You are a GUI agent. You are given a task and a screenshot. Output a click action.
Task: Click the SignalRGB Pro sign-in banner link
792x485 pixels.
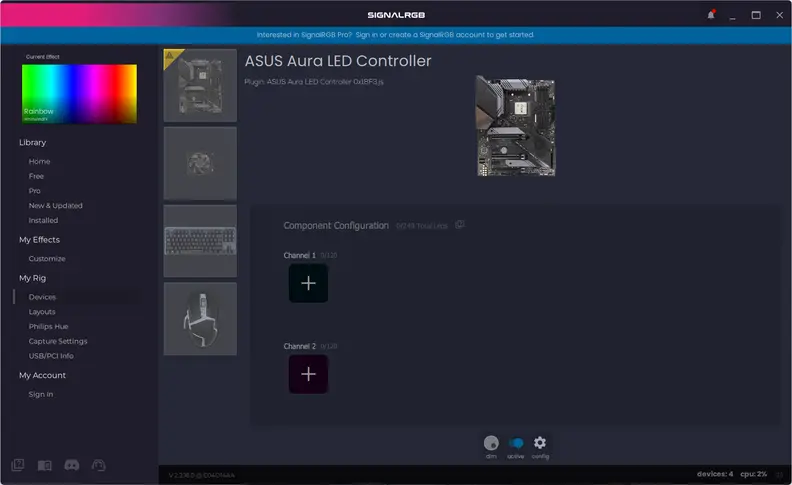pyautogui.click(x=395, y=35)
